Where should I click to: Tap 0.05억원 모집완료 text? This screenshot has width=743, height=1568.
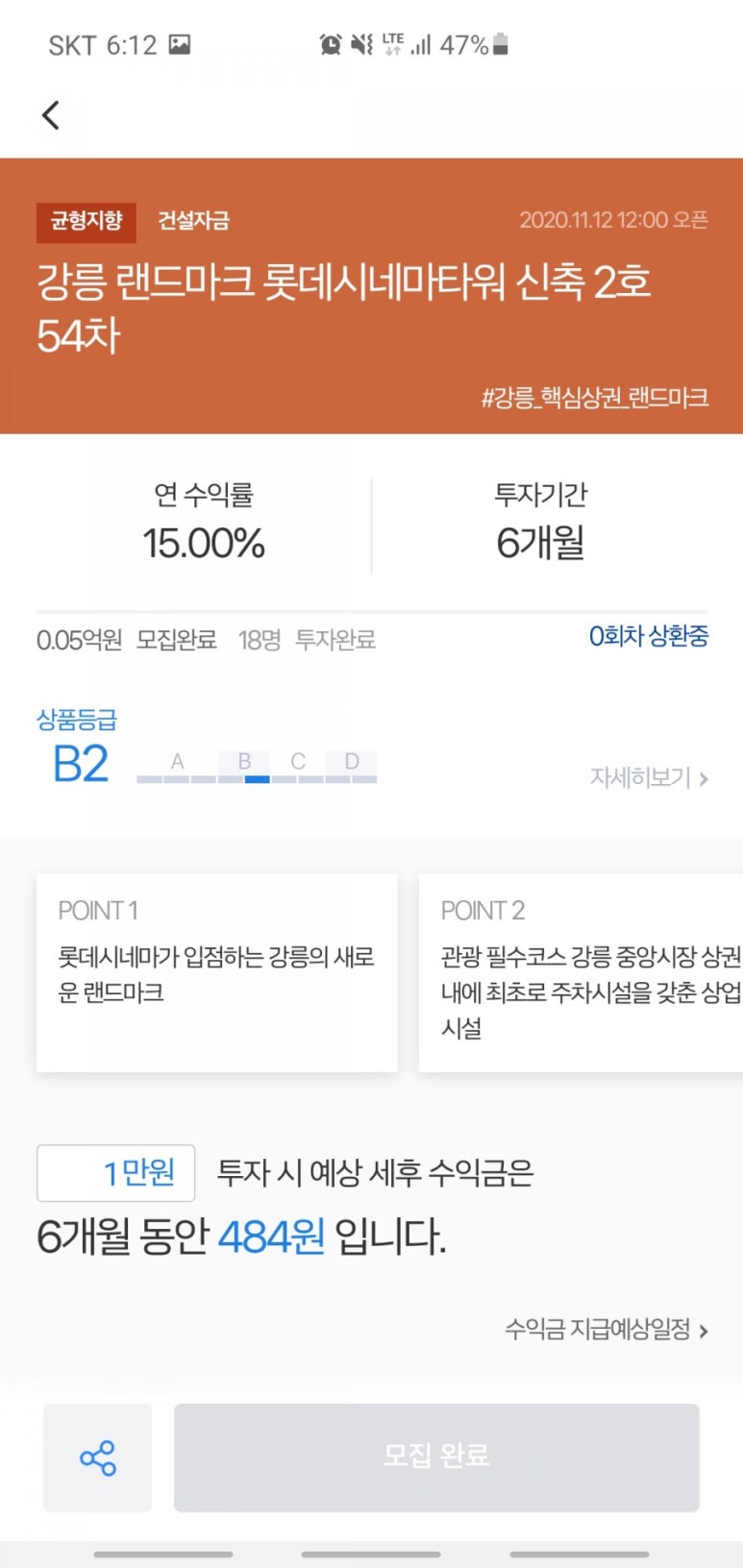coord(126,640)
